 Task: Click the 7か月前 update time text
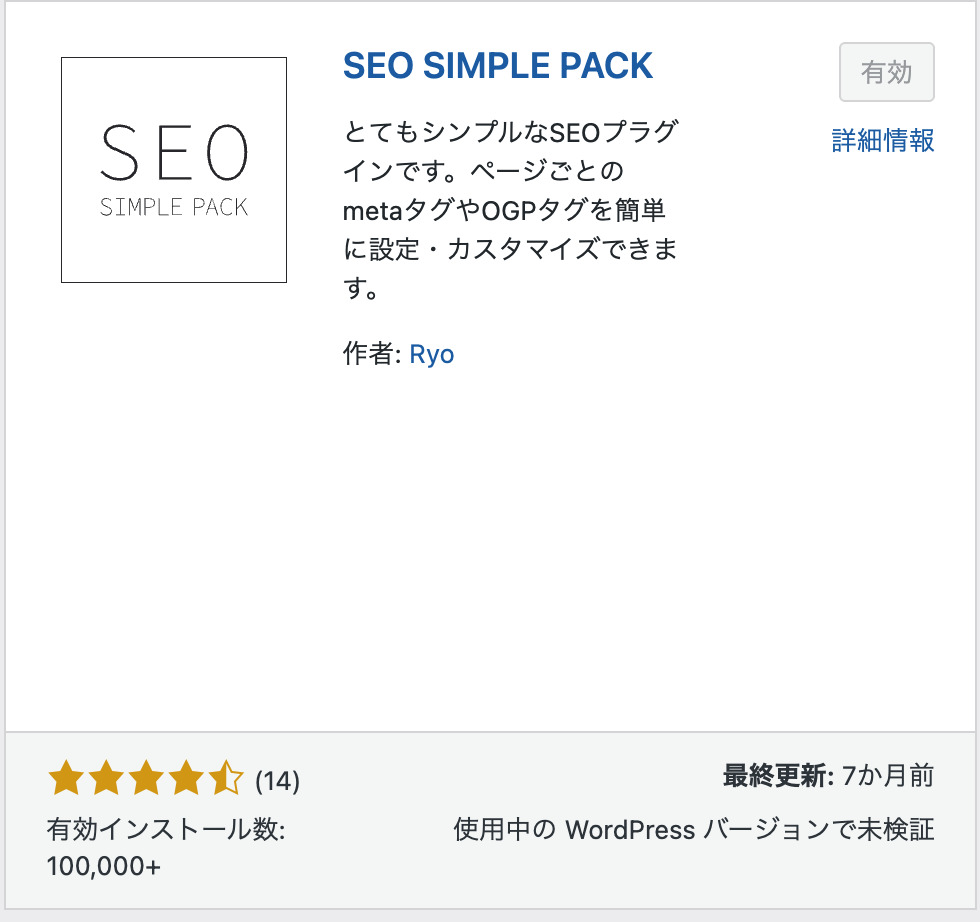(x=888, y=776)
